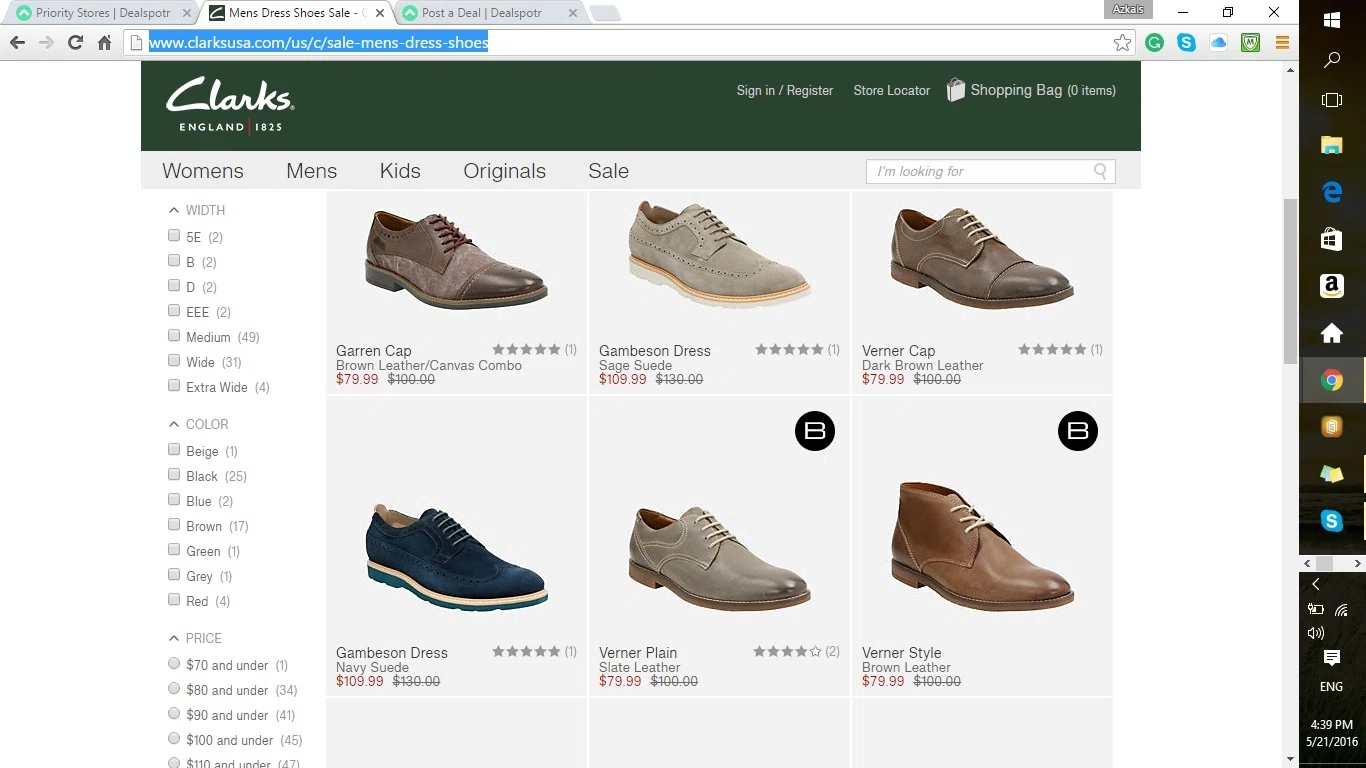
Task: Check the Wide width filter
Action: coord(174,361)
